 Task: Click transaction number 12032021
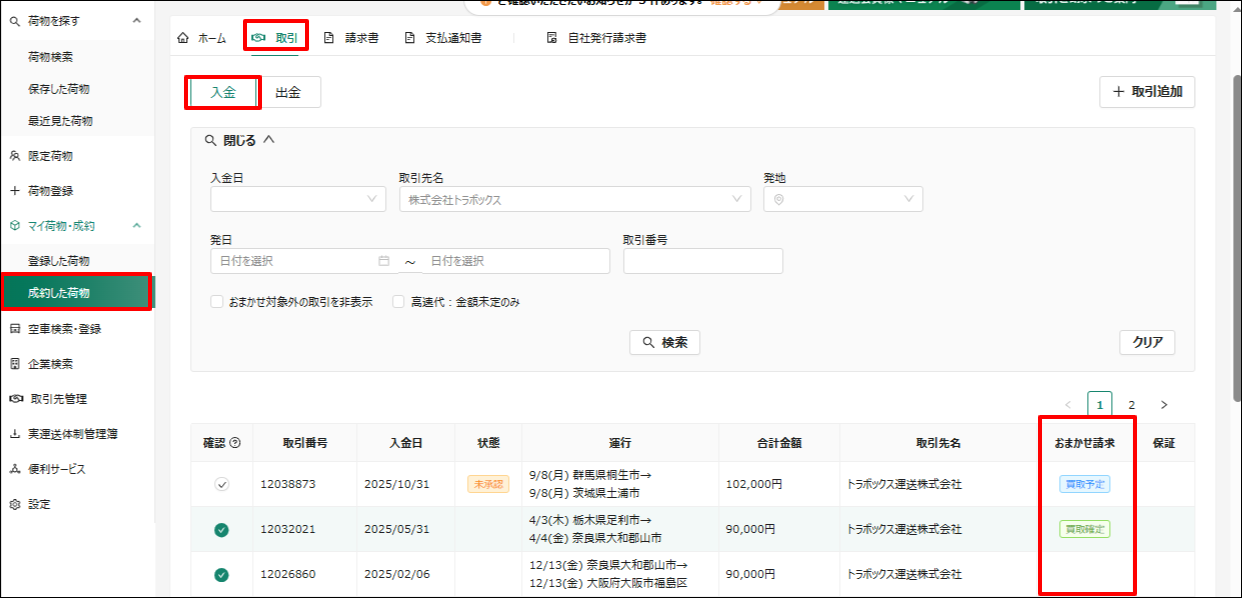288,529
